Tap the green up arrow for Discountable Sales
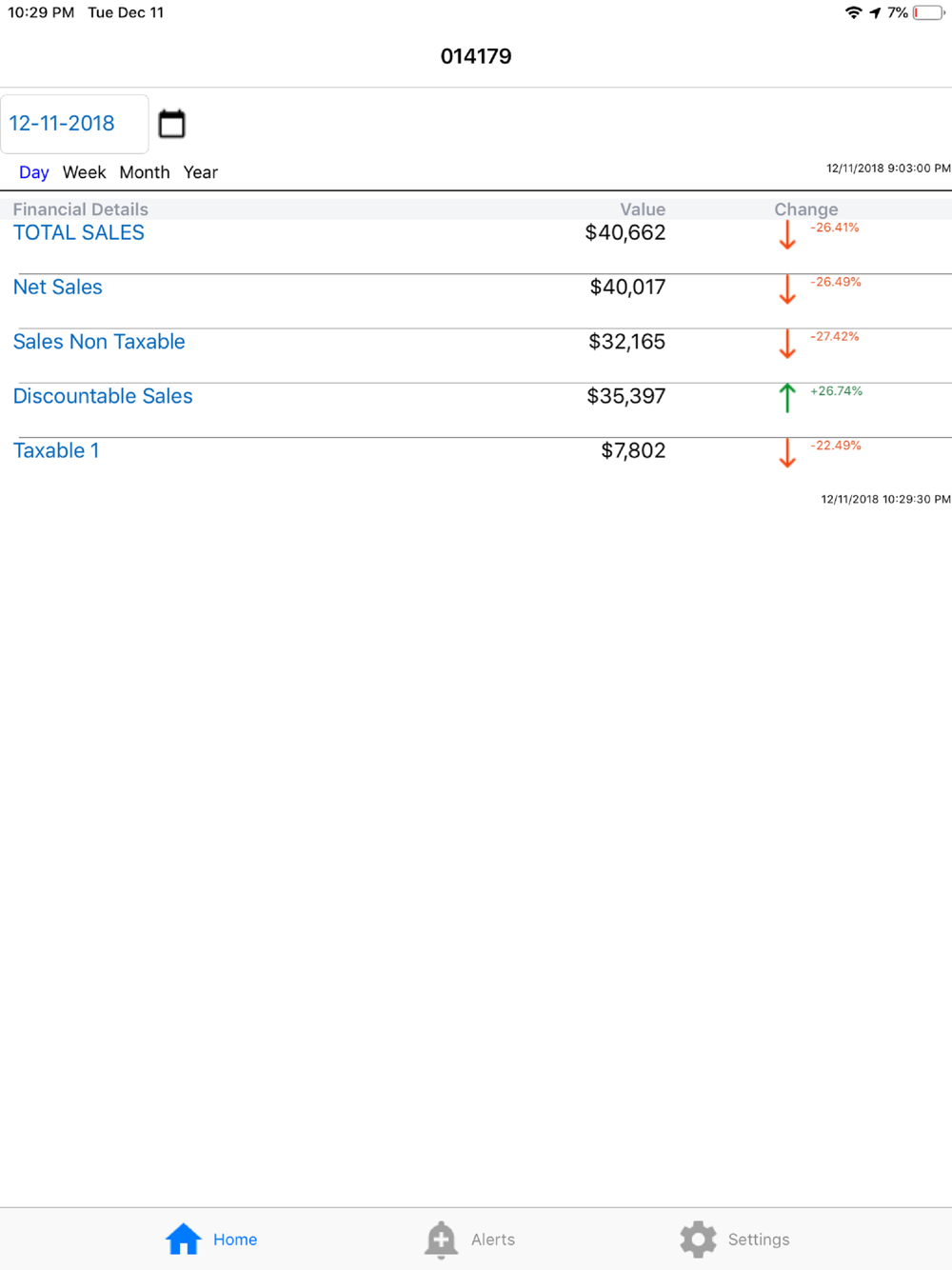952x1270 pixels. pos(787,397)
